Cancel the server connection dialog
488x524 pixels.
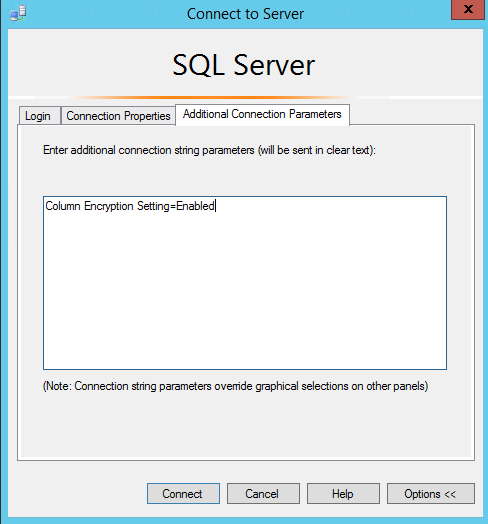[x=263, y=493]
